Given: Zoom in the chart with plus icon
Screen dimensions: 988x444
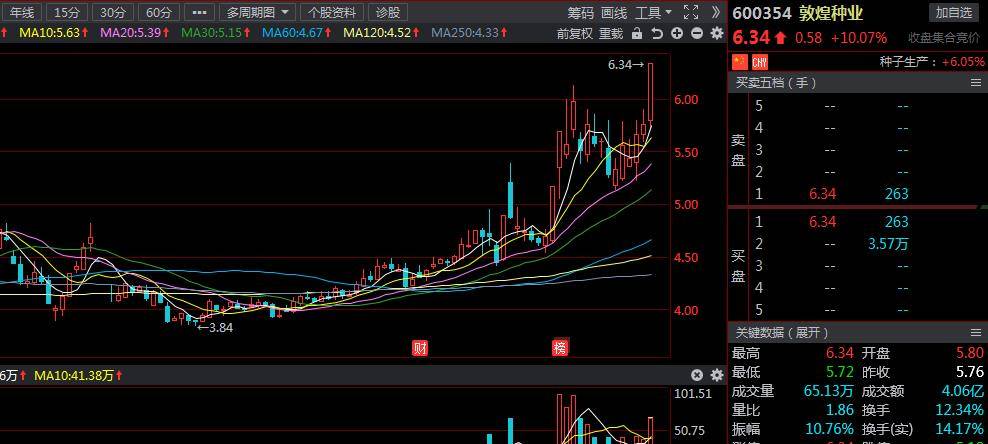Looking at the screenshot, I should [677, 33].
